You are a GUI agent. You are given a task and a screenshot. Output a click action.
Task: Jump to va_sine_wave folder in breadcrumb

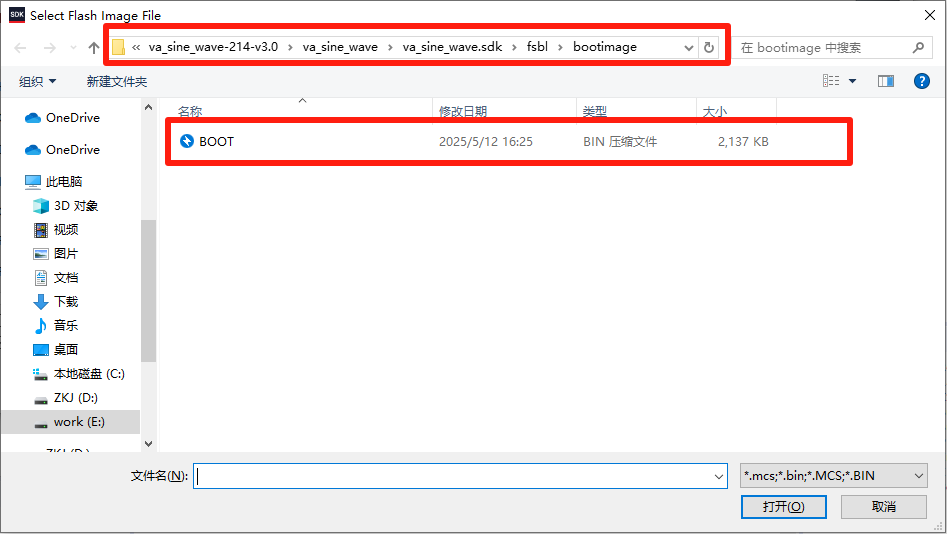[340, 47]
